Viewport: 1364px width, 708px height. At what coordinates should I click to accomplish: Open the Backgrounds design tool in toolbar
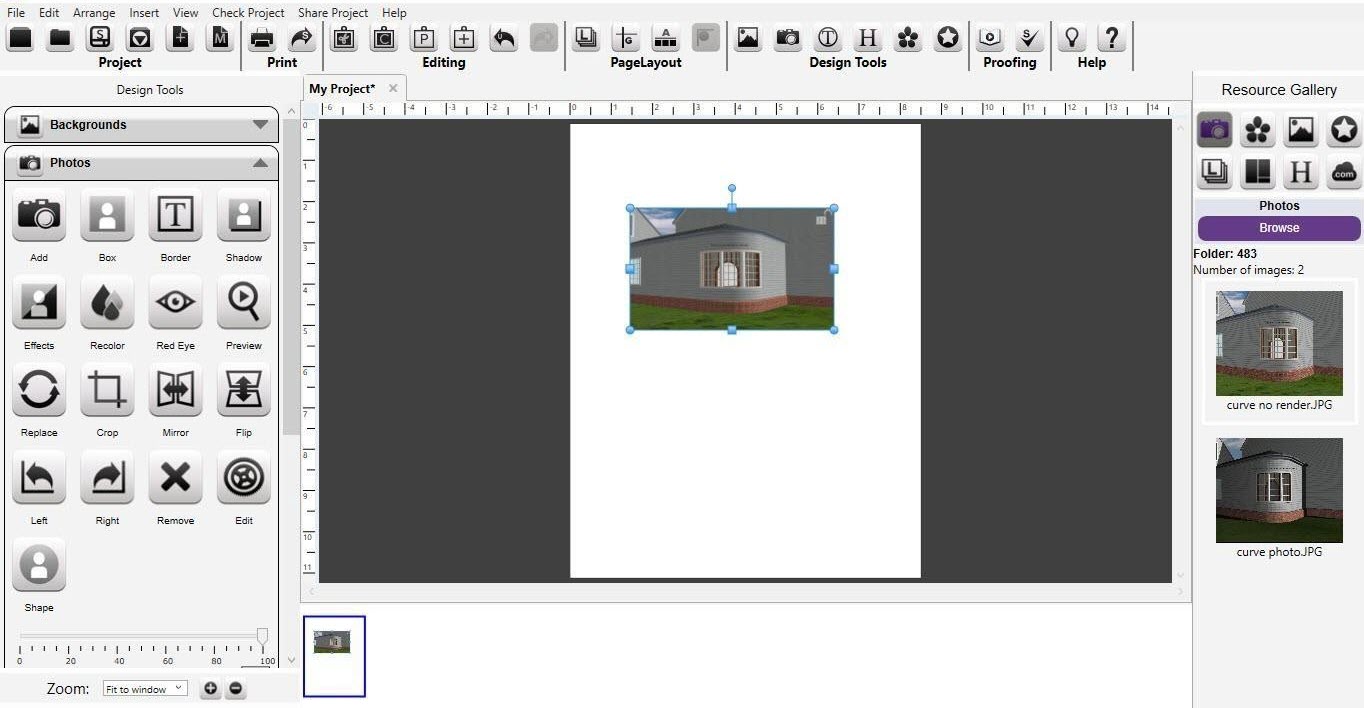point(747,38)
